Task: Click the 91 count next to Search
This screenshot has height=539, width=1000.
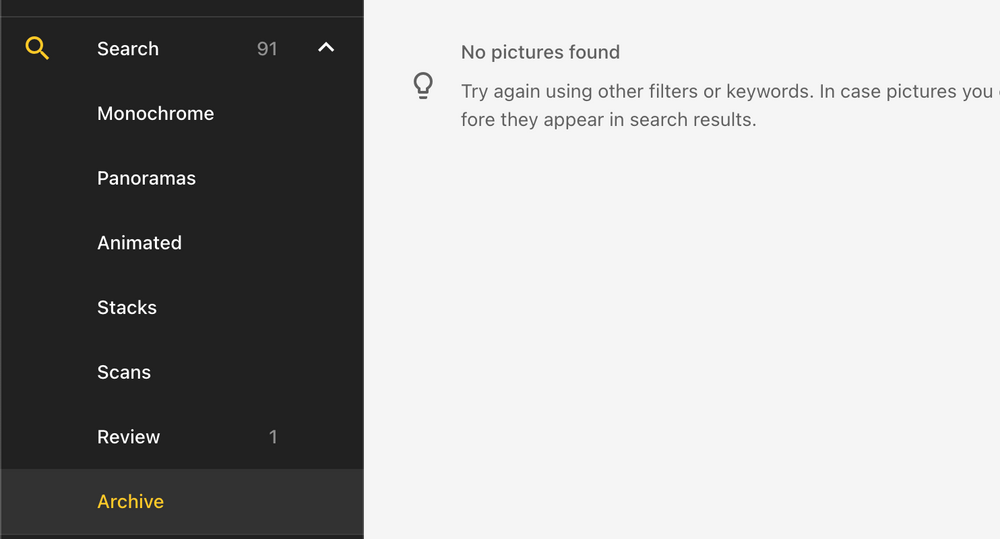Action: pos(267,49)
